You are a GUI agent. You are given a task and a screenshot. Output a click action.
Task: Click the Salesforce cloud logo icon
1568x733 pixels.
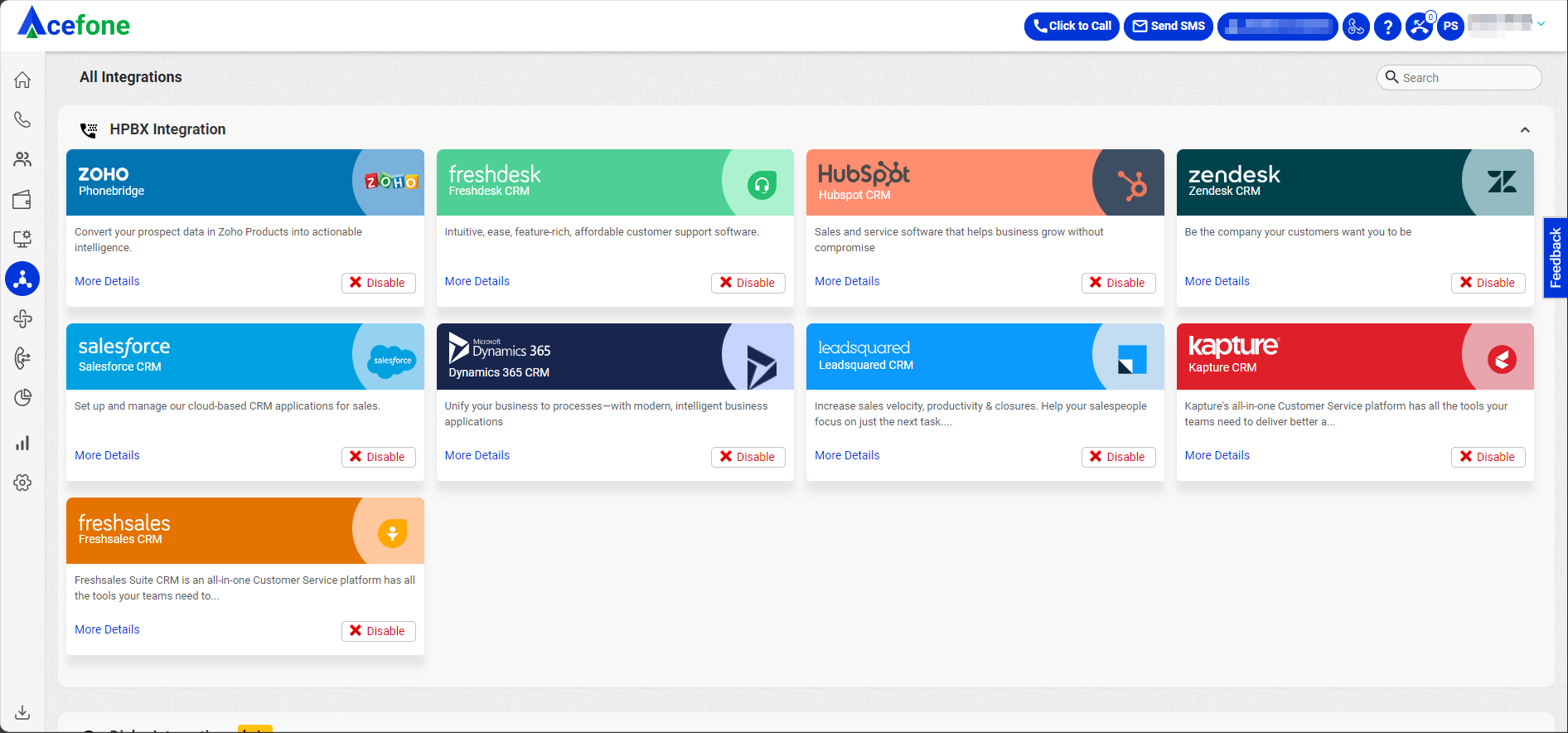[392, 361]
